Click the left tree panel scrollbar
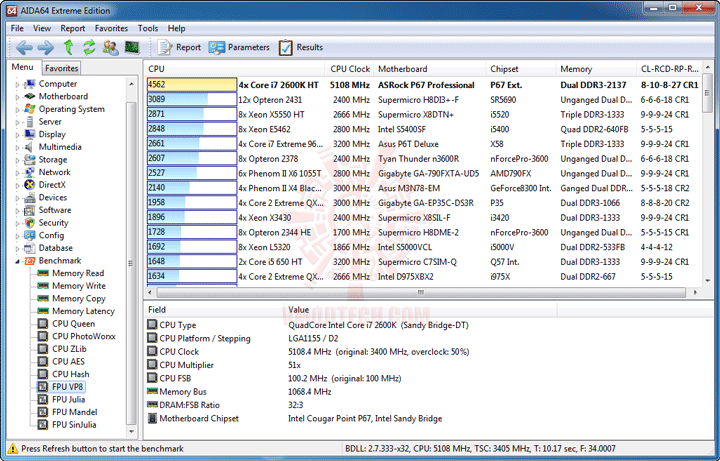Viewport: 720px width, 461px height. pos(131,264)
